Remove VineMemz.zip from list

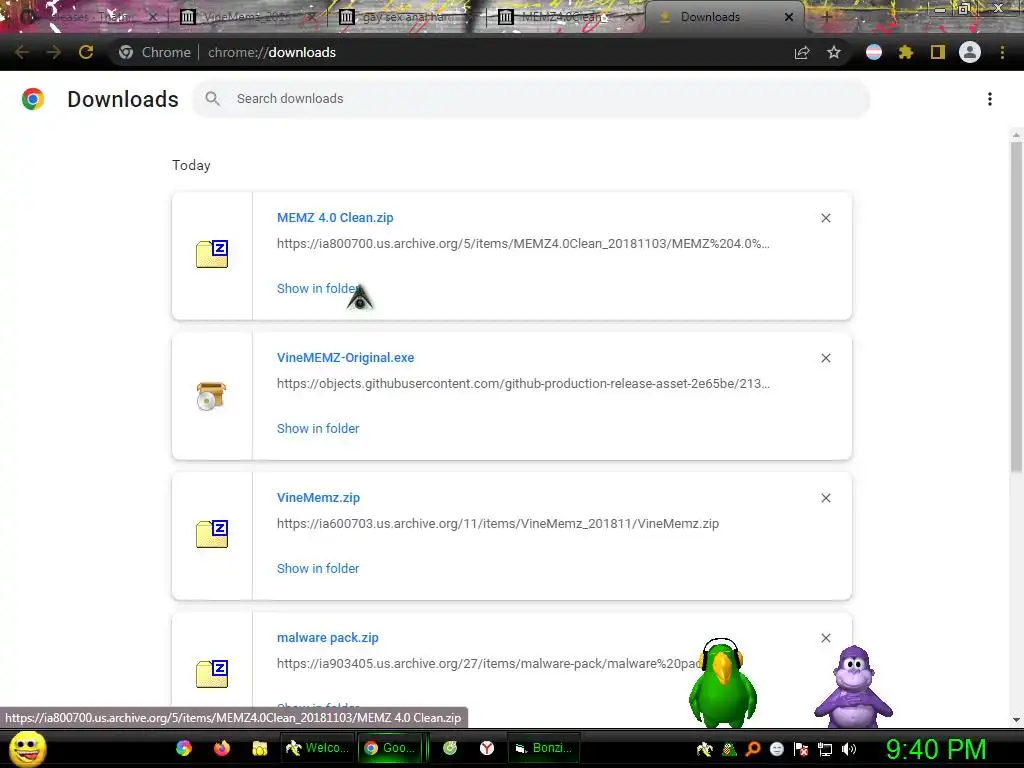(825, 498)
